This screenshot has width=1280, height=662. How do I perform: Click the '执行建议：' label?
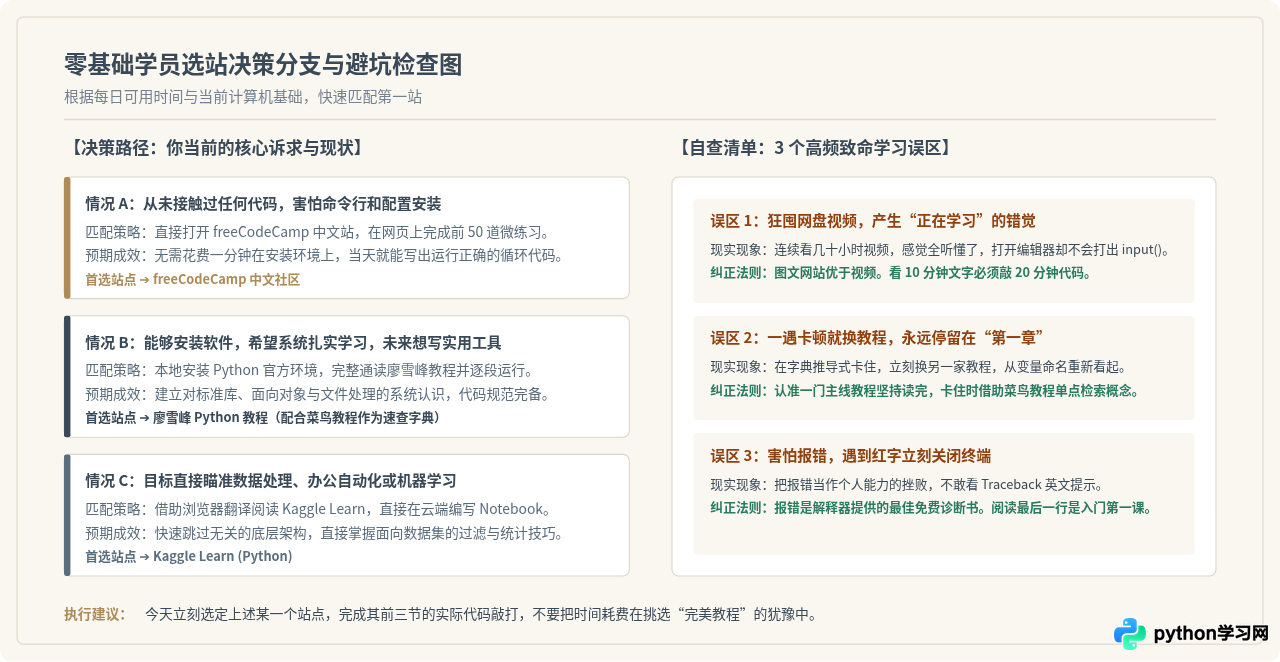95,614
